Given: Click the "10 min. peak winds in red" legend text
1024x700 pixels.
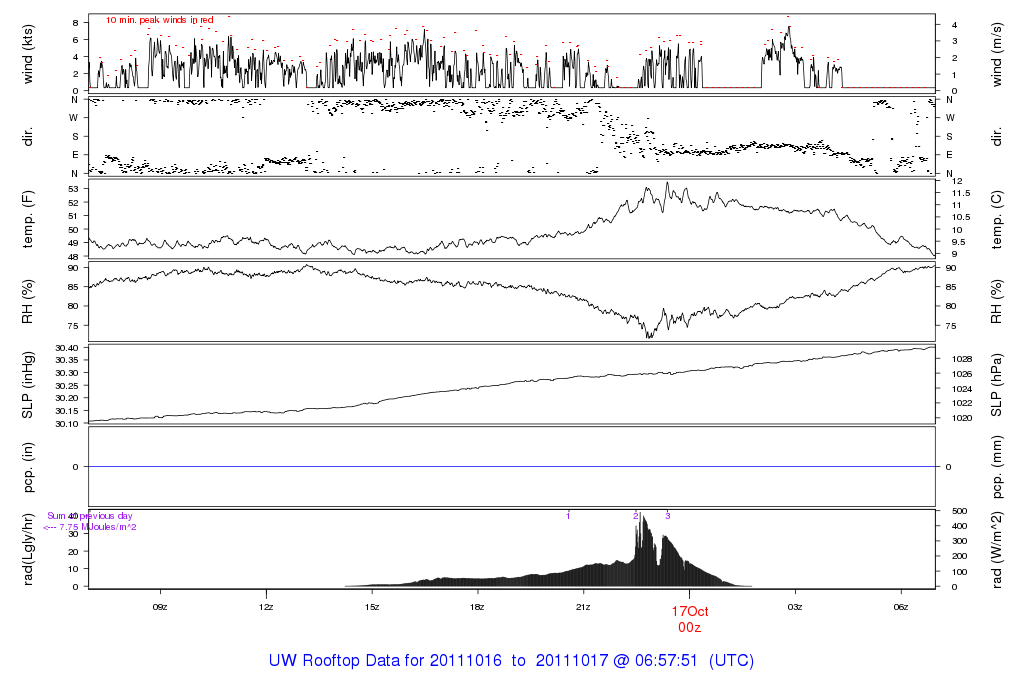Looking at the screenshot, I should coord(160,20).
